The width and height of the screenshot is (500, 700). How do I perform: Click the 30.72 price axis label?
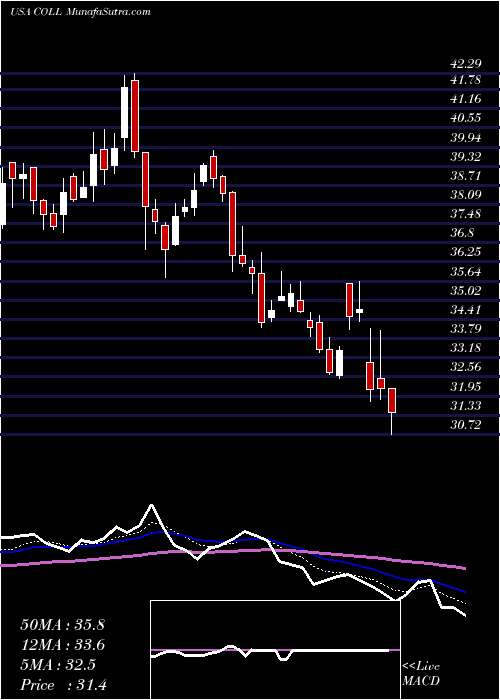click(466, 425)
